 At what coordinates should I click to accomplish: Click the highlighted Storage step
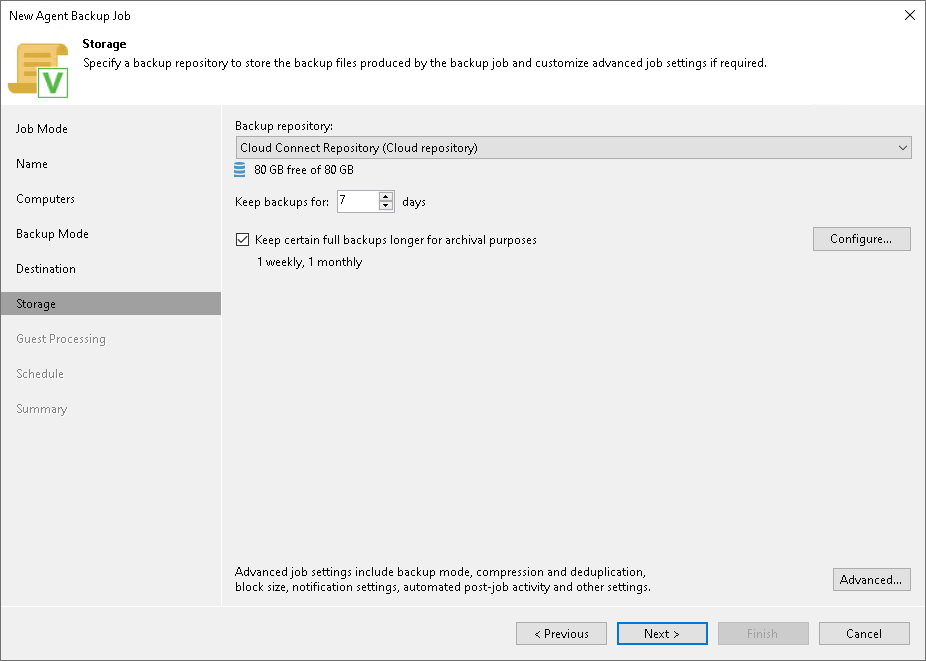click(35, 303)
